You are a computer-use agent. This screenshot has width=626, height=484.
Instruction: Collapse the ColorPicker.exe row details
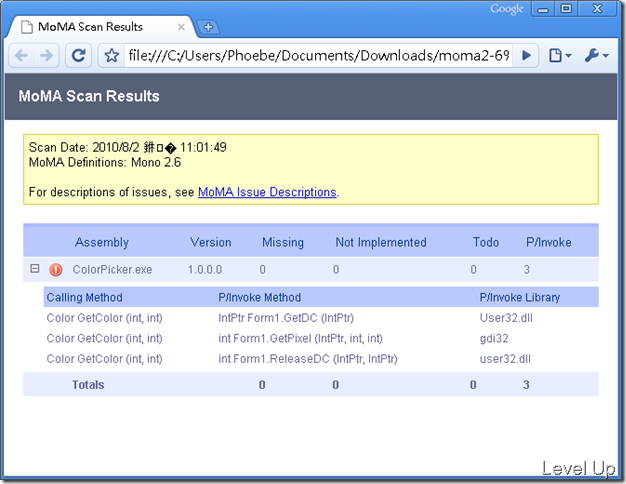click(35, 268)
